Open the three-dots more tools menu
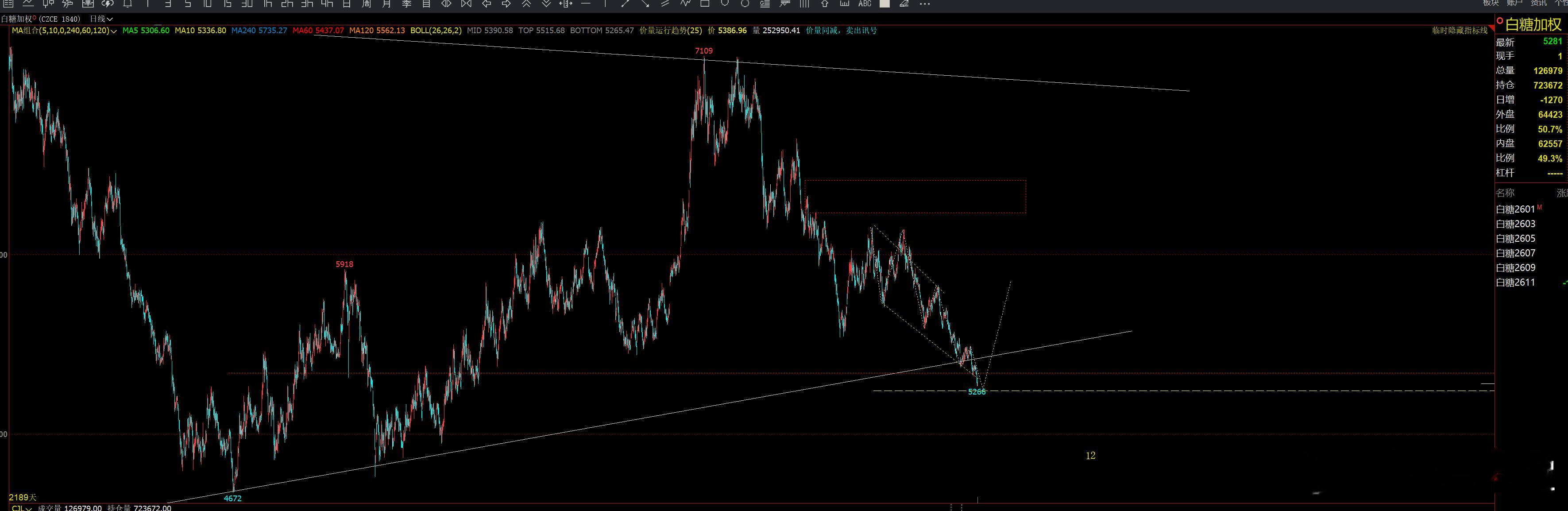The image size is (1568, 511). (925, 4)
